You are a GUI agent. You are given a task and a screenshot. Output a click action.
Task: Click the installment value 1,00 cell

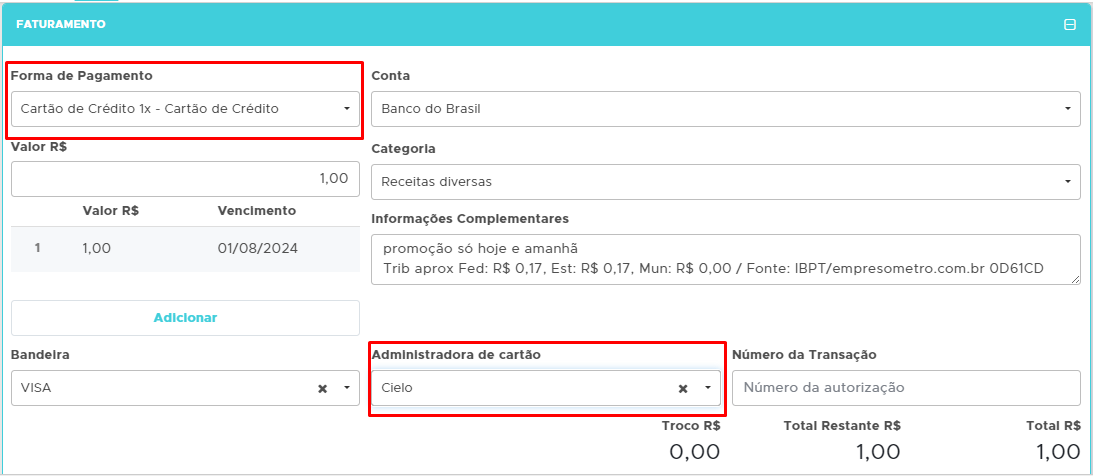pyautogui.click(x=97, y=248)
